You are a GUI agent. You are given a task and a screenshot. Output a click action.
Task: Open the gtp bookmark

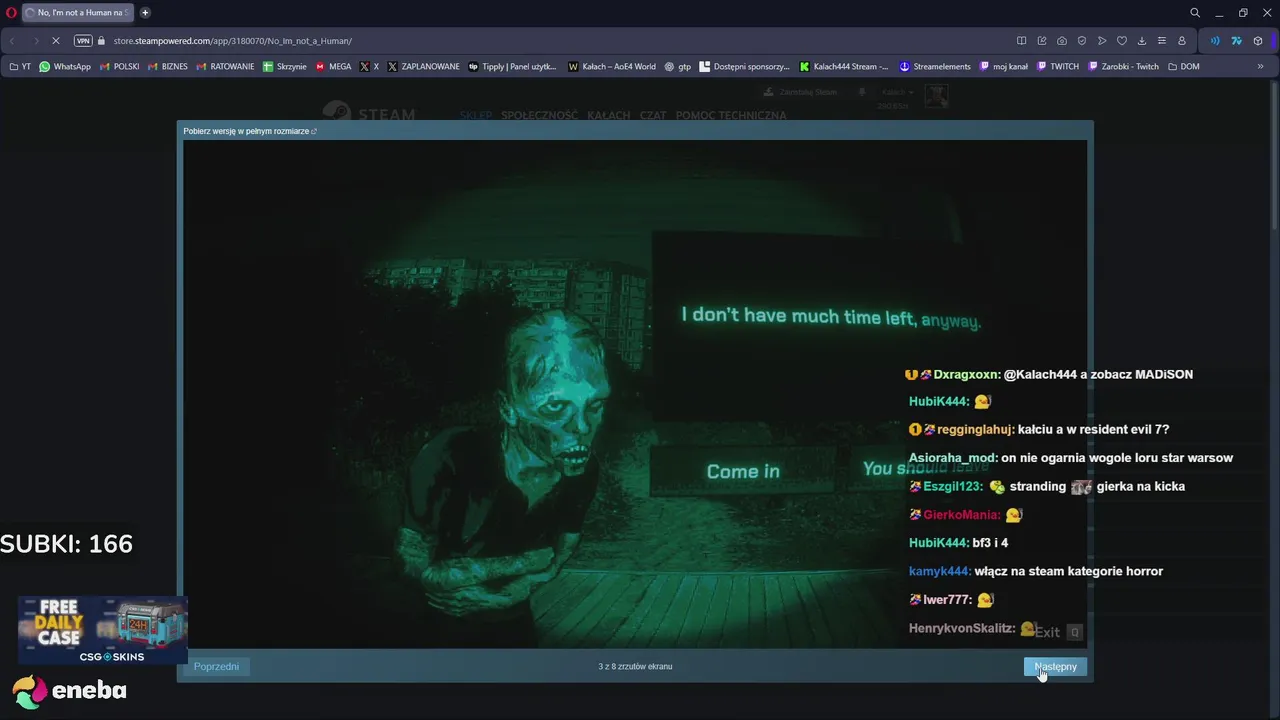pyautogui.click(x=677, y=66)
